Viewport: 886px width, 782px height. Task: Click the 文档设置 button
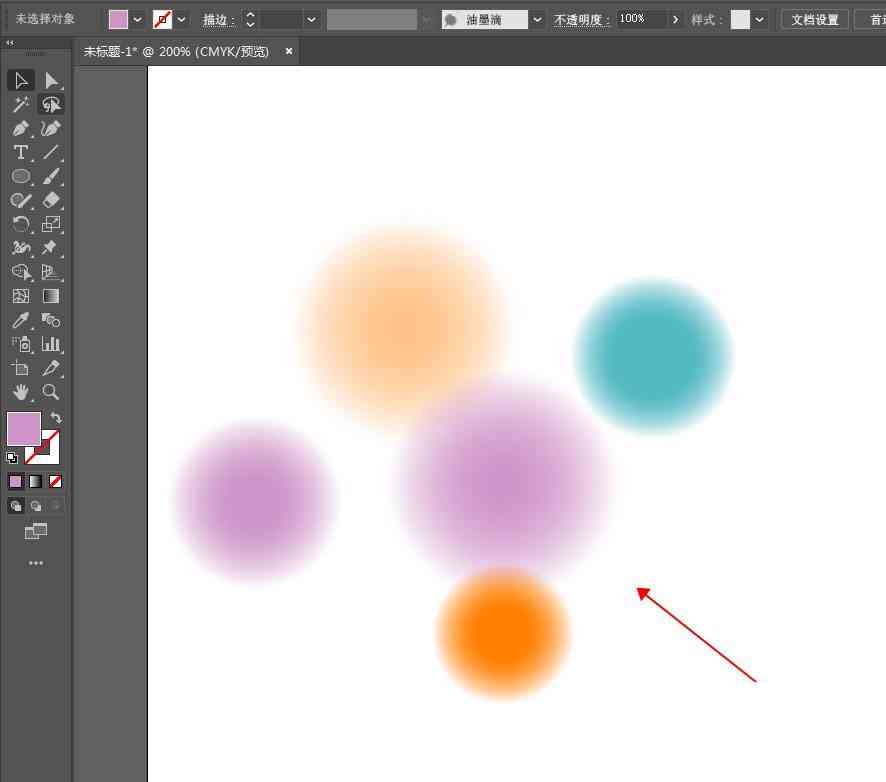click(815, 20)
